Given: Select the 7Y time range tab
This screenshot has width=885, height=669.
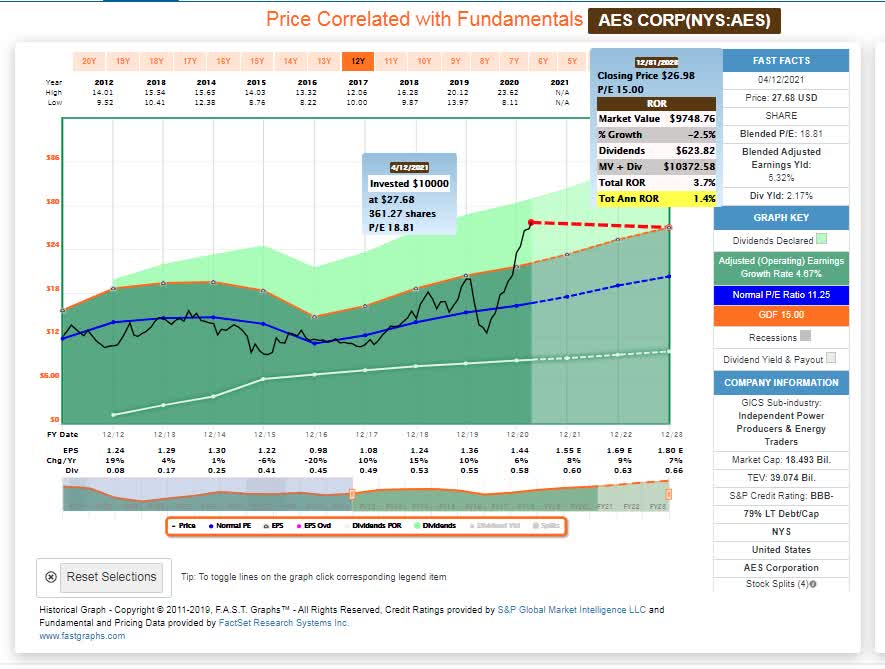Looking at the screenshot, I should [514, 62].
